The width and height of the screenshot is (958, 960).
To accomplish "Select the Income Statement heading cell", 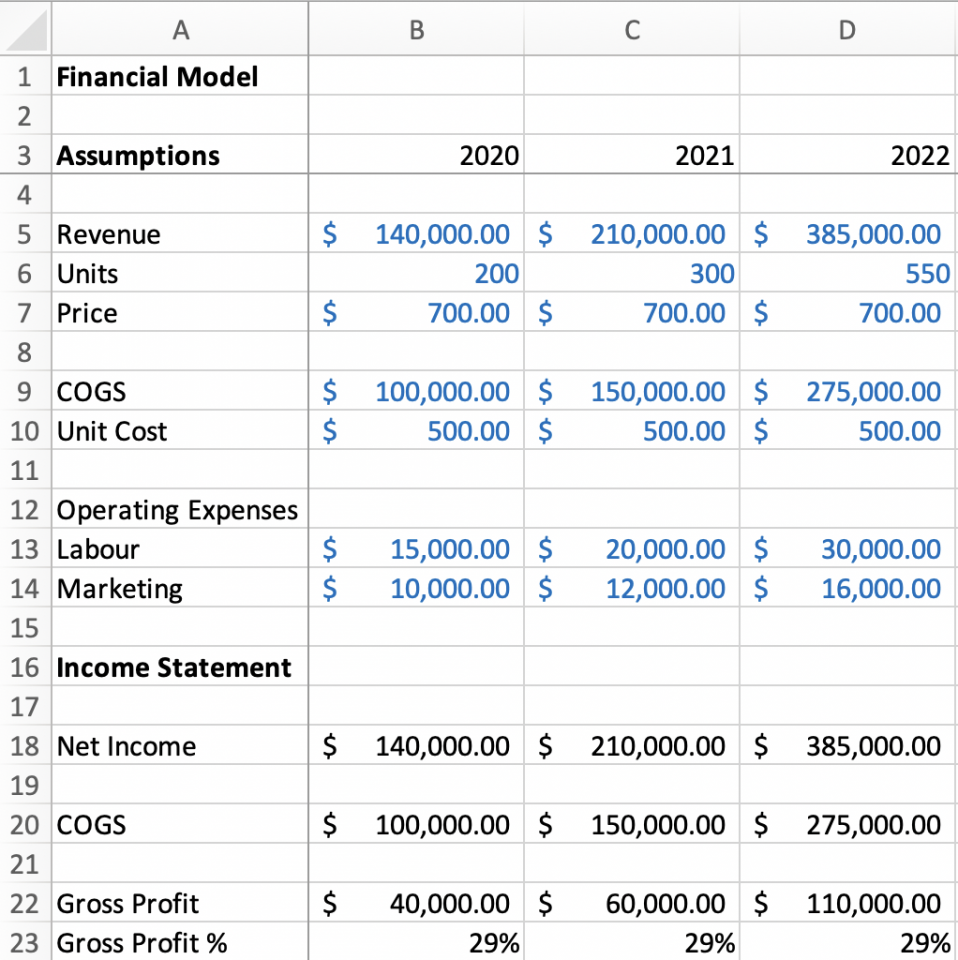I will pyautogui.click(x=179, y=668).
